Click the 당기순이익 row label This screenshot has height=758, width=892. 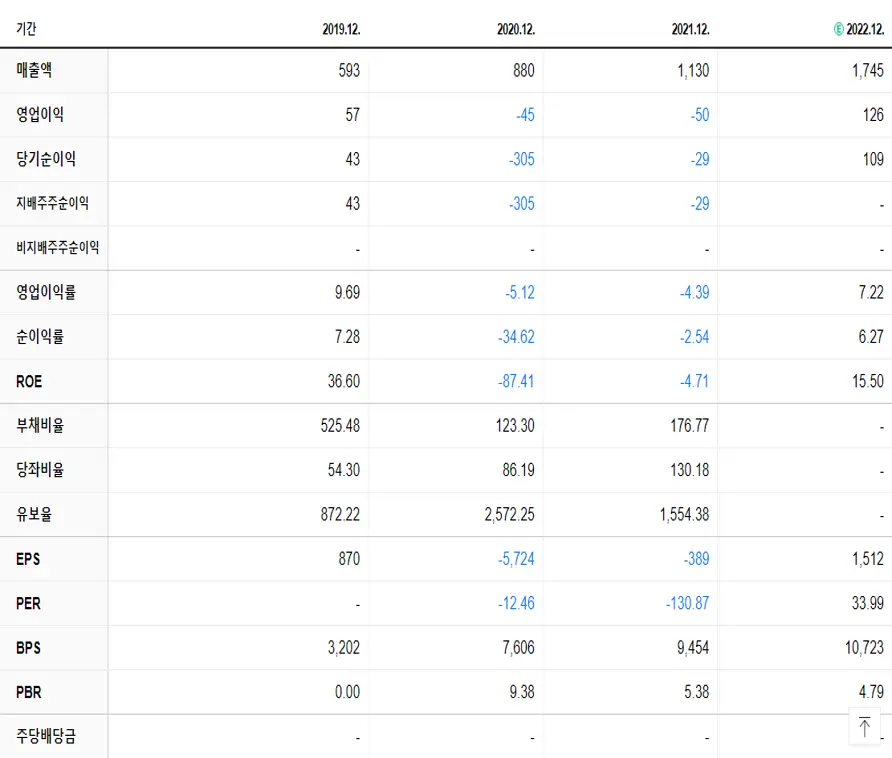click(46, 159)
